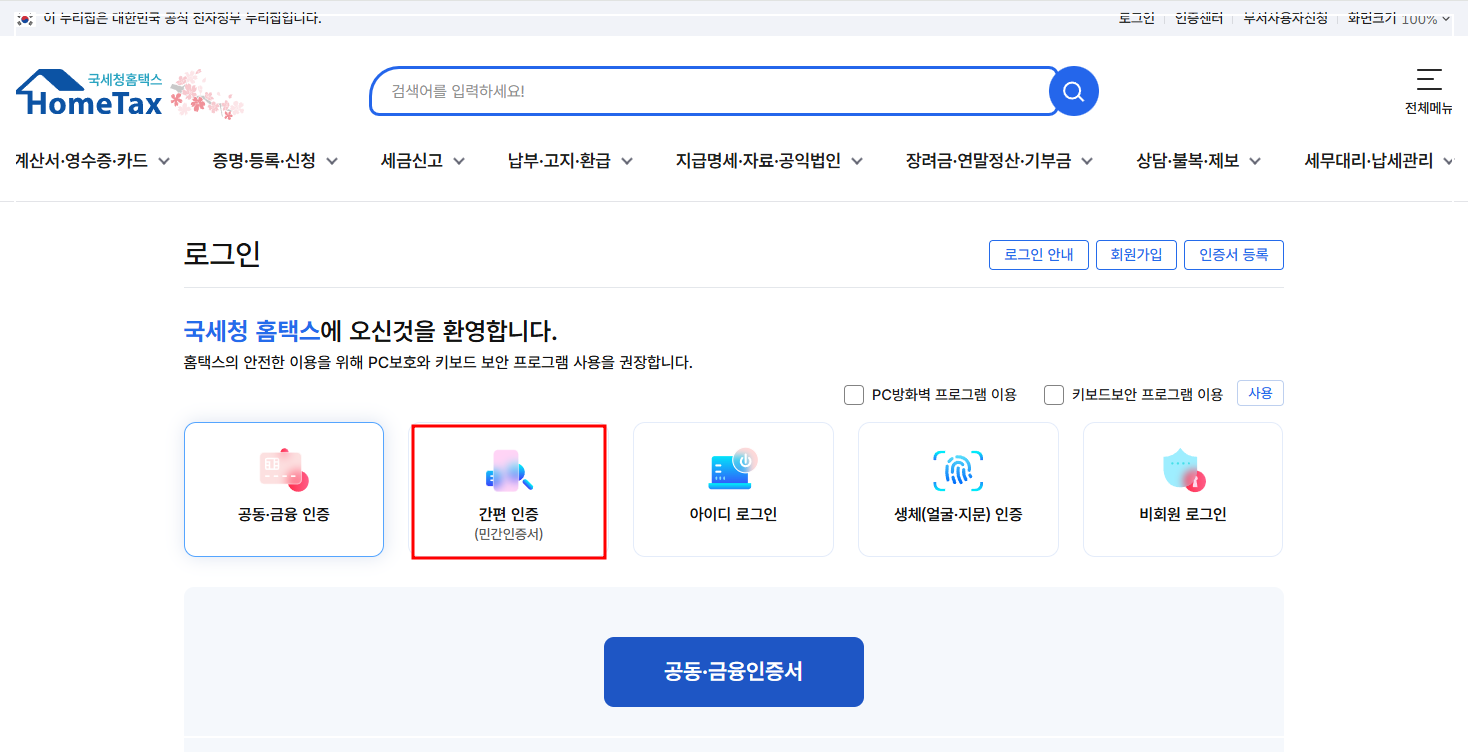This screenshot has height=752, width=1468.
Task: Open the 전체메뉴 hamburger icon
Action: pos(1429,79)
